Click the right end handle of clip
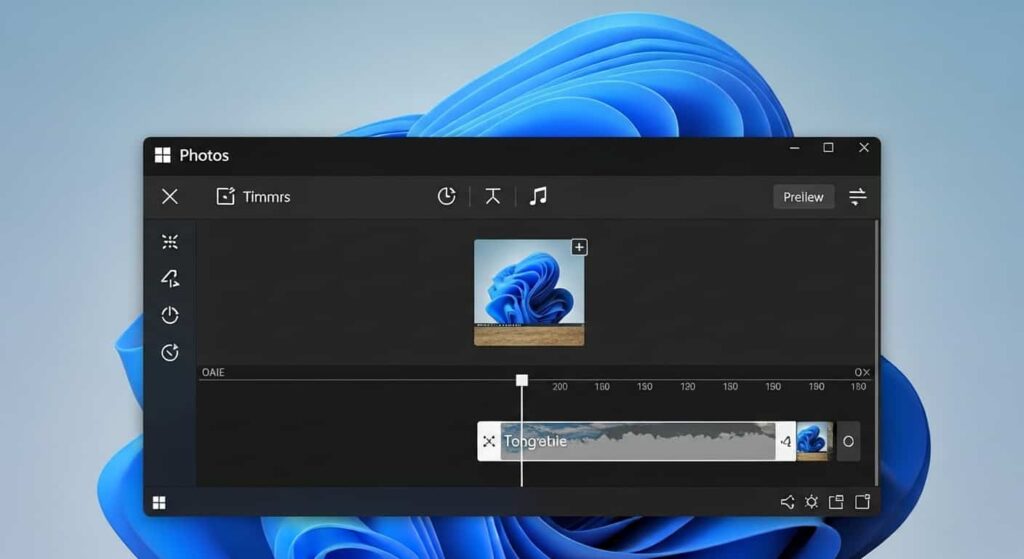 pyautogui.click(x=786, y=441)
